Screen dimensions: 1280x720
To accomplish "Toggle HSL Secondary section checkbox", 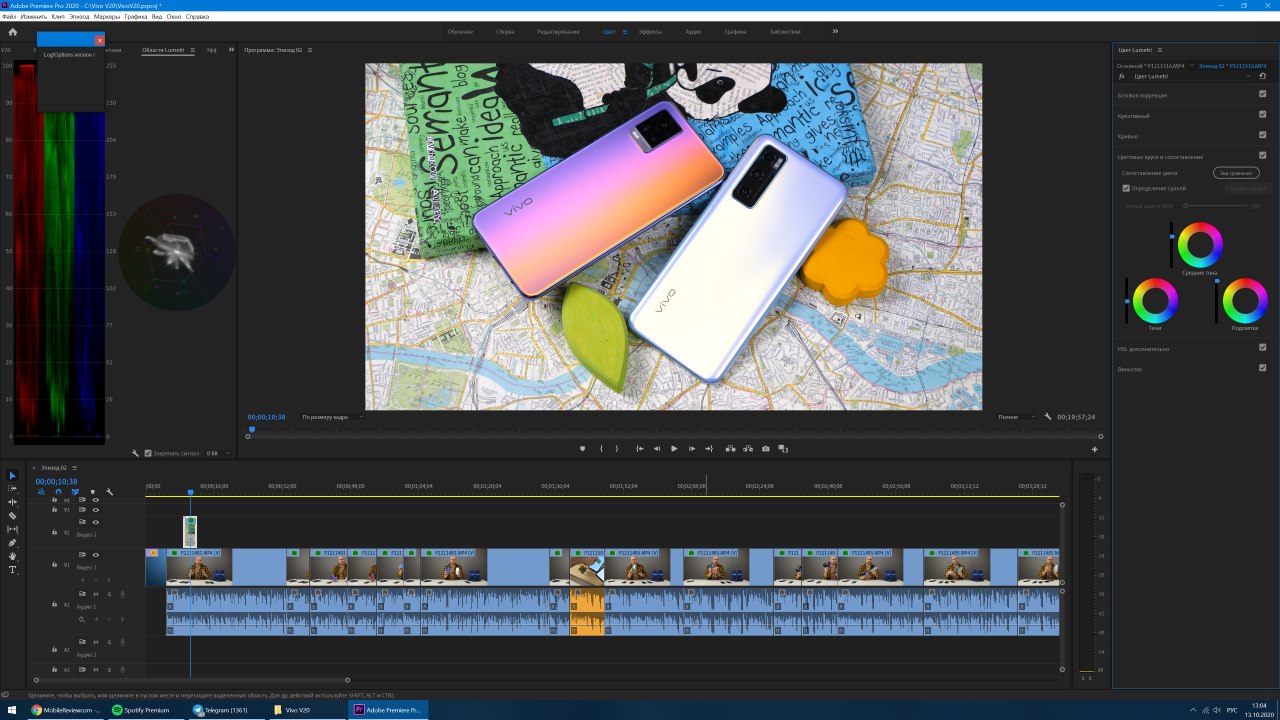I will (1262, 348).
